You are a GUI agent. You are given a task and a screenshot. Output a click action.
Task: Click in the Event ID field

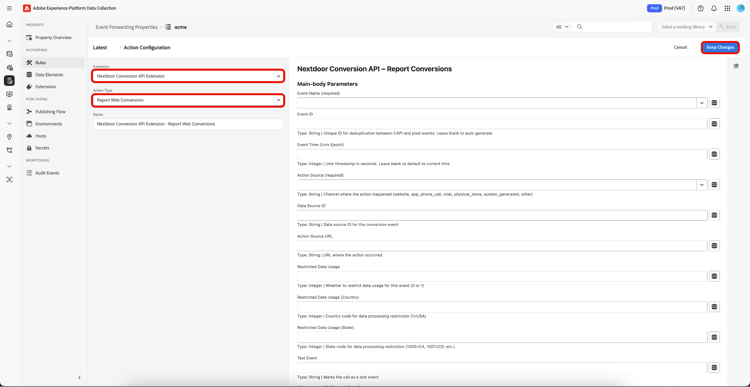coord(502,124)
